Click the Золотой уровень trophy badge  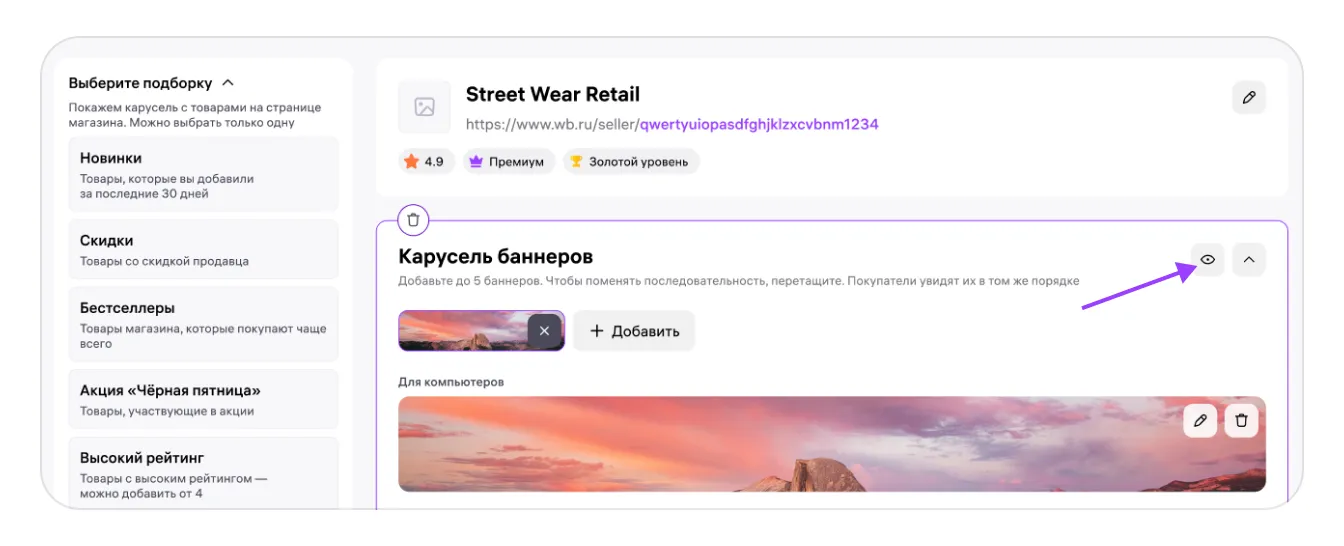[x=630, y=162]
